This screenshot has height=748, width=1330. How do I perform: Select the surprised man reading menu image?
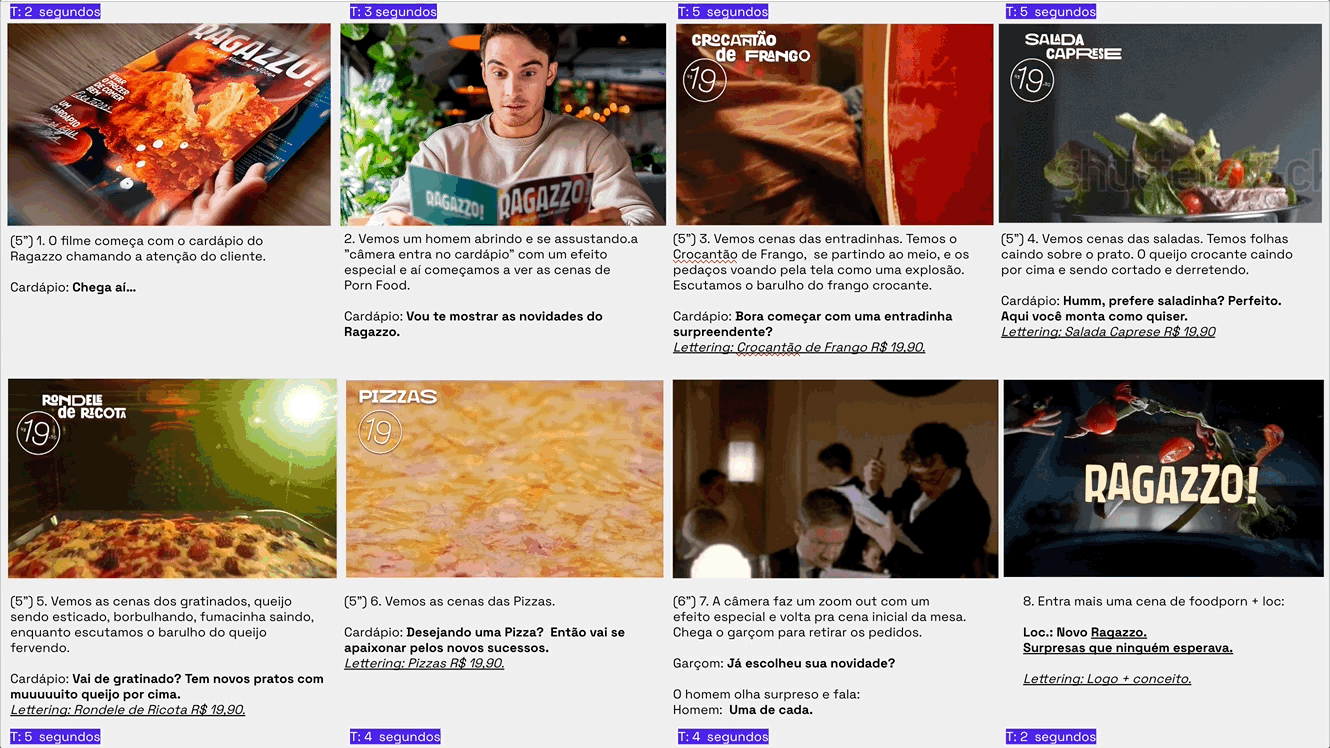(503, 125)
